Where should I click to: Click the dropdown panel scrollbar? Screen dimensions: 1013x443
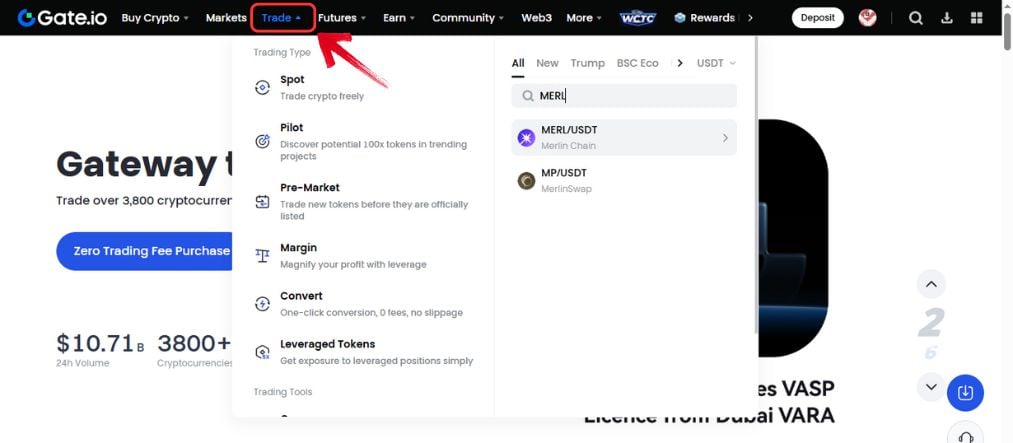755,187
